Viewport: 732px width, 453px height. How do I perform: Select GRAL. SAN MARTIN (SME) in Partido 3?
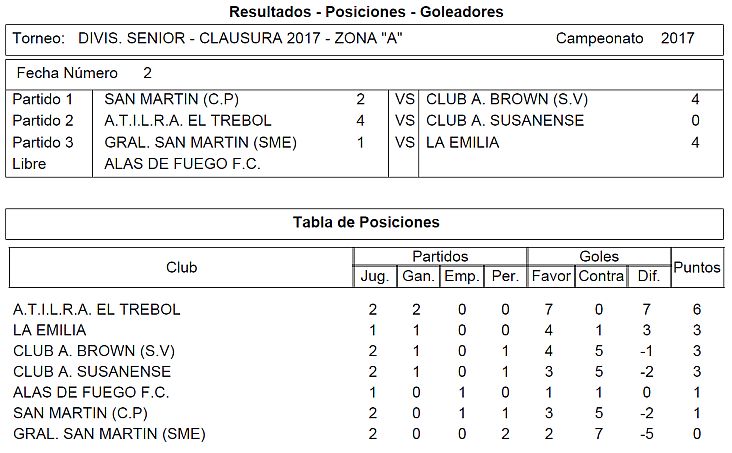pos(200,142)
